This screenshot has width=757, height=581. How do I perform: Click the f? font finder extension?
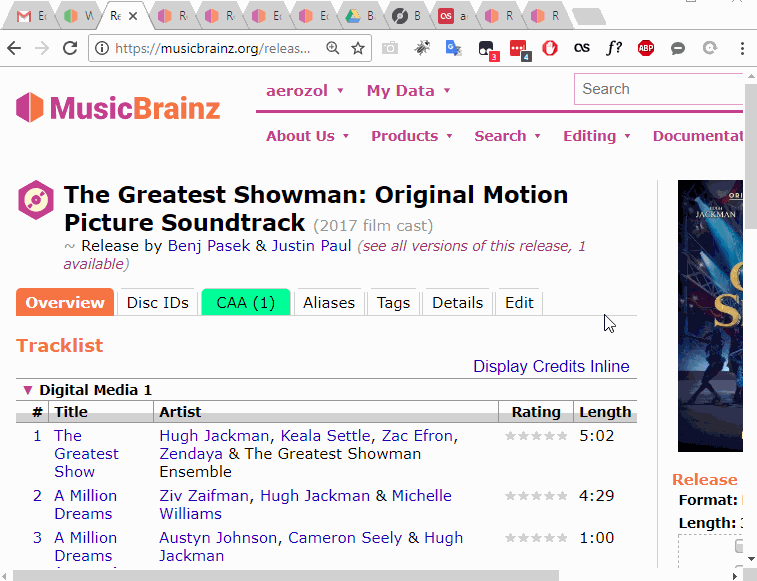coord(614,47)
